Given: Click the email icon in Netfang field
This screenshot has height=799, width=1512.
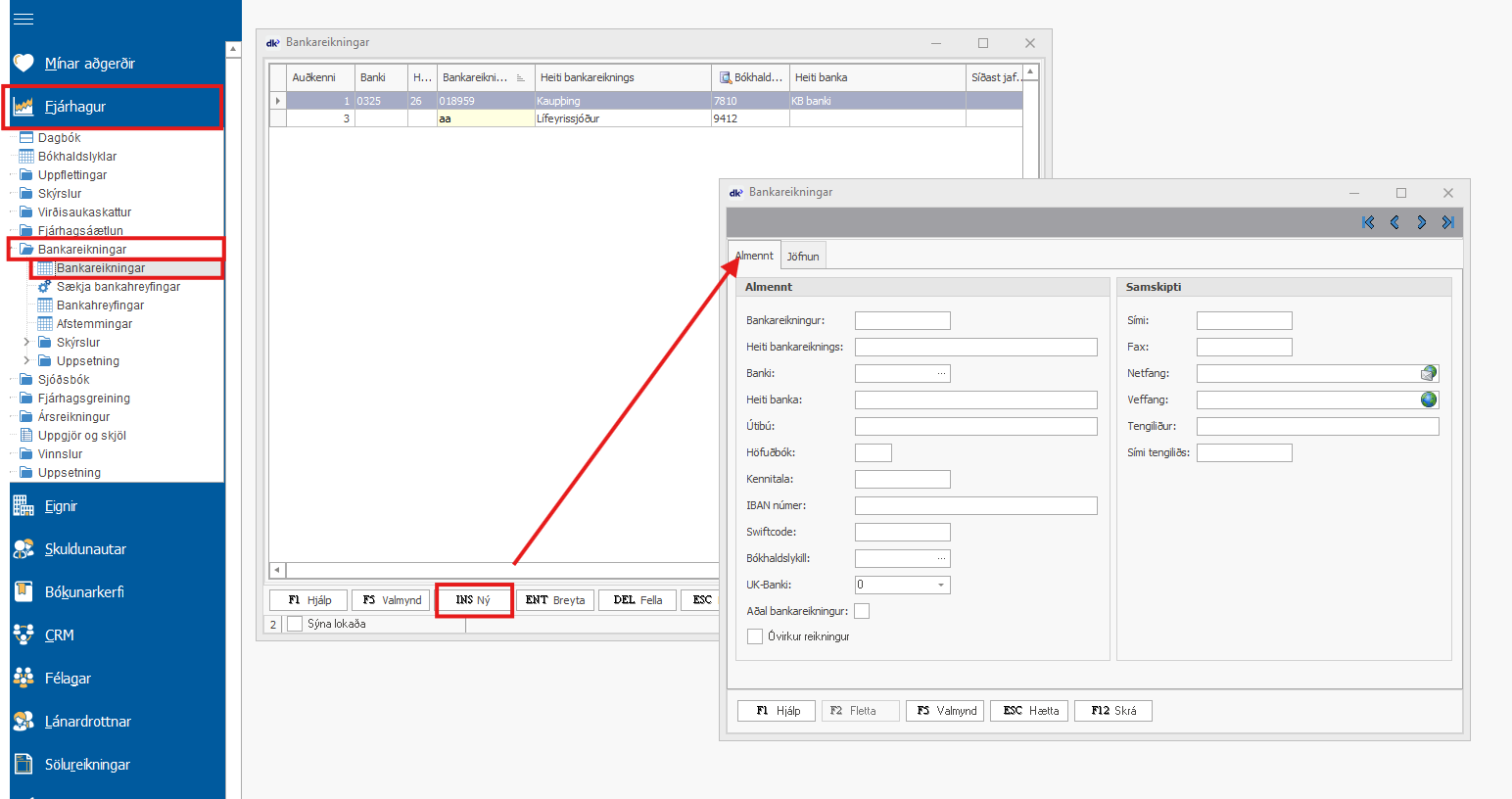Looking at the screenshot, I should click(x=1429, y=373).
